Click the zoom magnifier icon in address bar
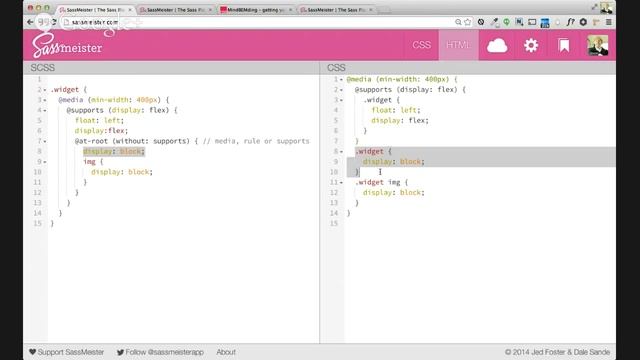Image resolution: width=640 pixels, height=360 pixels. 458,22
